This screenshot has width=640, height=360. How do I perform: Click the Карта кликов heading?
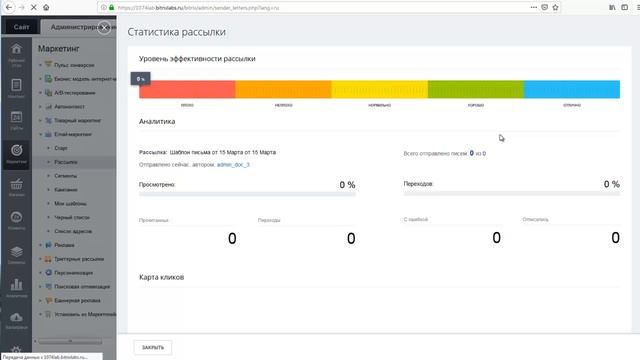pyautogui.click(x=162, y=277)
